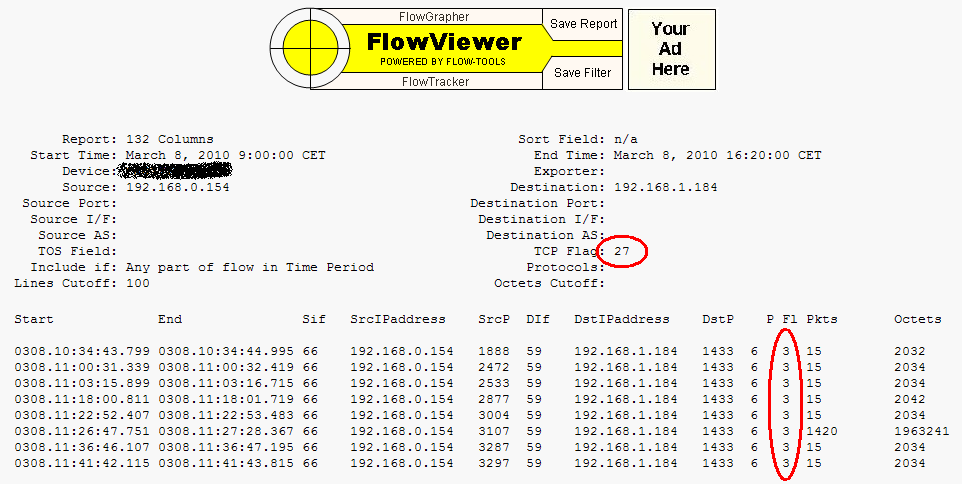Click the yellow crosshair circle logo

coord(310,48)
